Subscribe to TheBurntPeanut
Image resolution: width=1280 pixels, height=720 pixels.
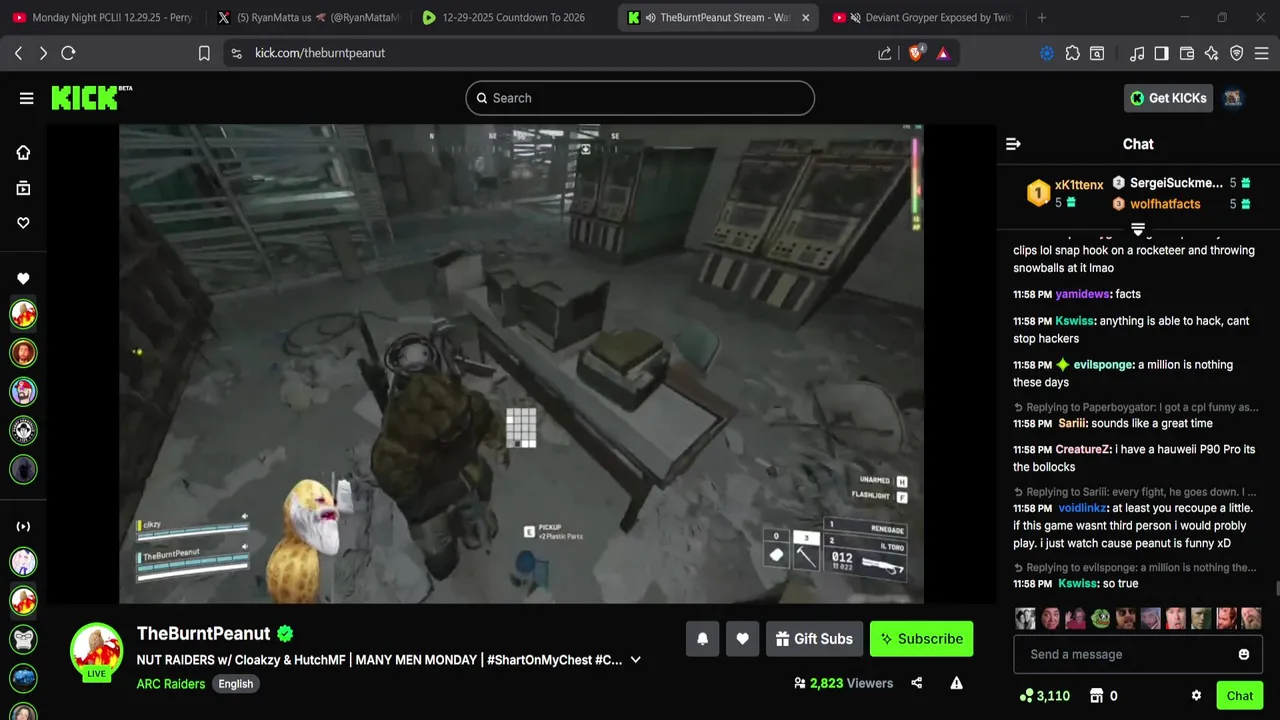point(921,639)
